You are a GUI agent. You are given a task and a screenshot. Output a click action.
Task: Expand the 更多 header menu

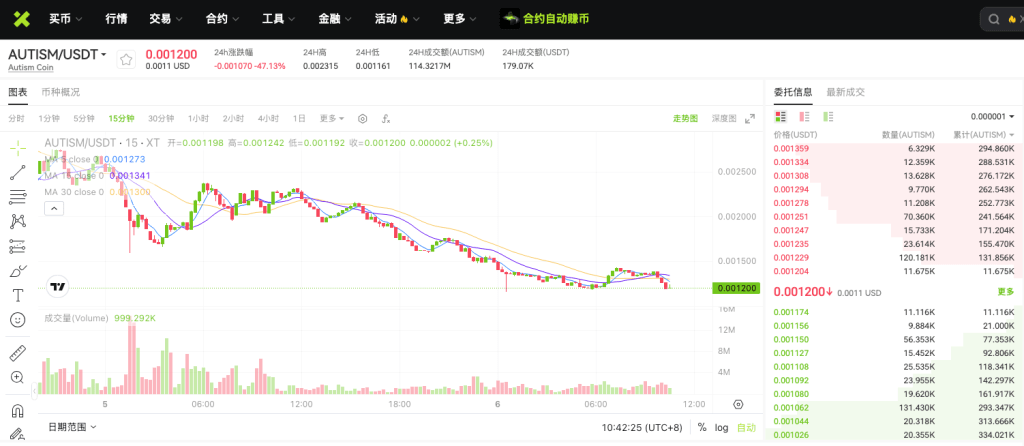pos(460,19)
